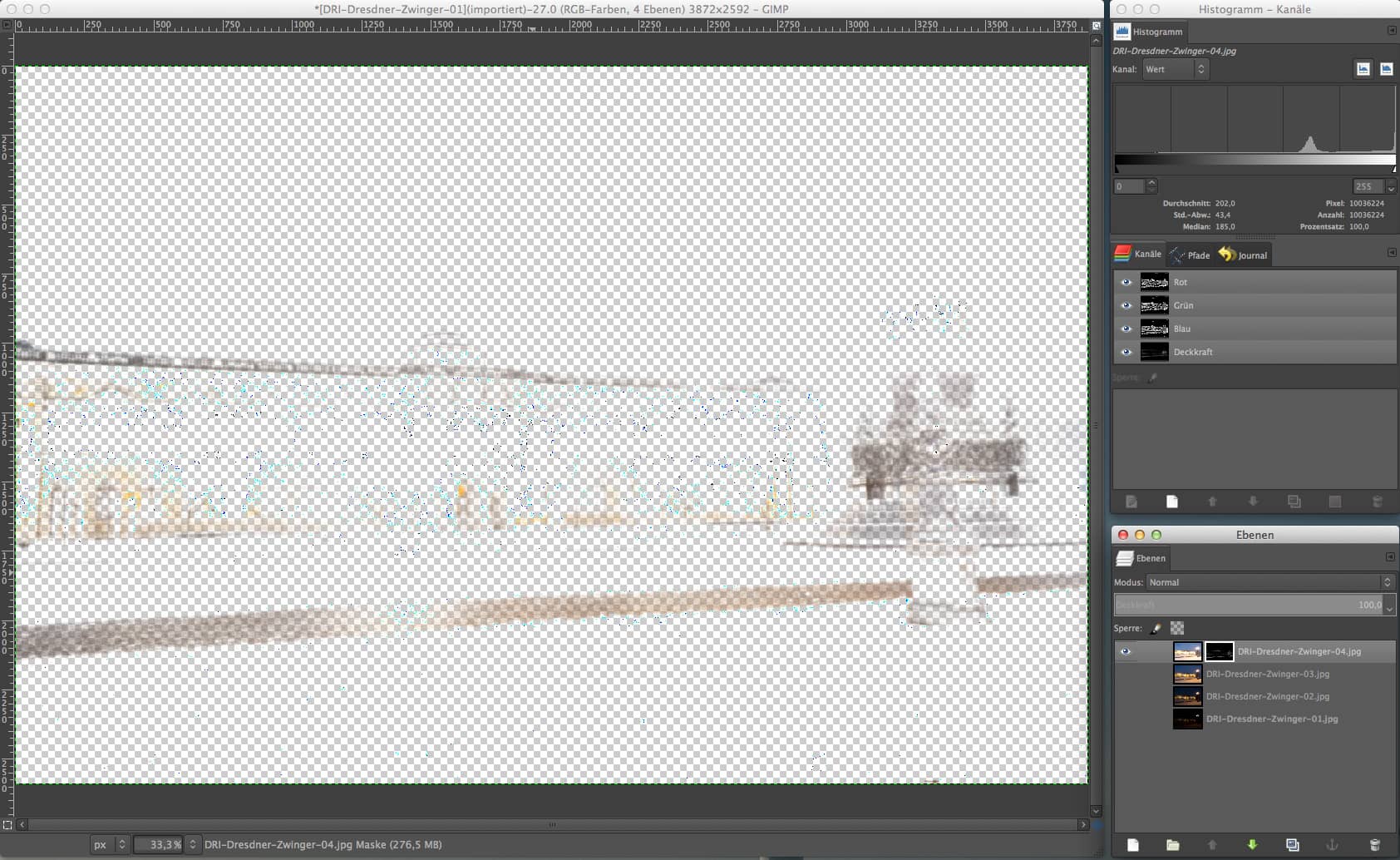Create a new layer group via folder icon
This screenshot has height=860, width=1400.
(x=1172, y=845)
